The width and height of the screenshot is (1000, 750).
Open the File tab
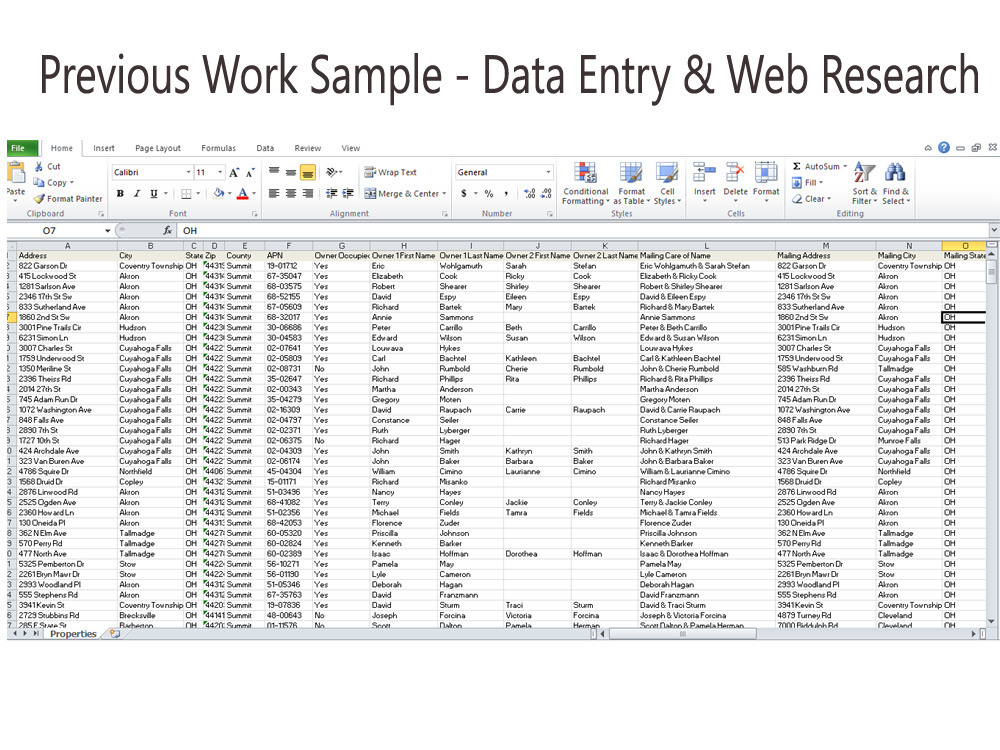22,148
